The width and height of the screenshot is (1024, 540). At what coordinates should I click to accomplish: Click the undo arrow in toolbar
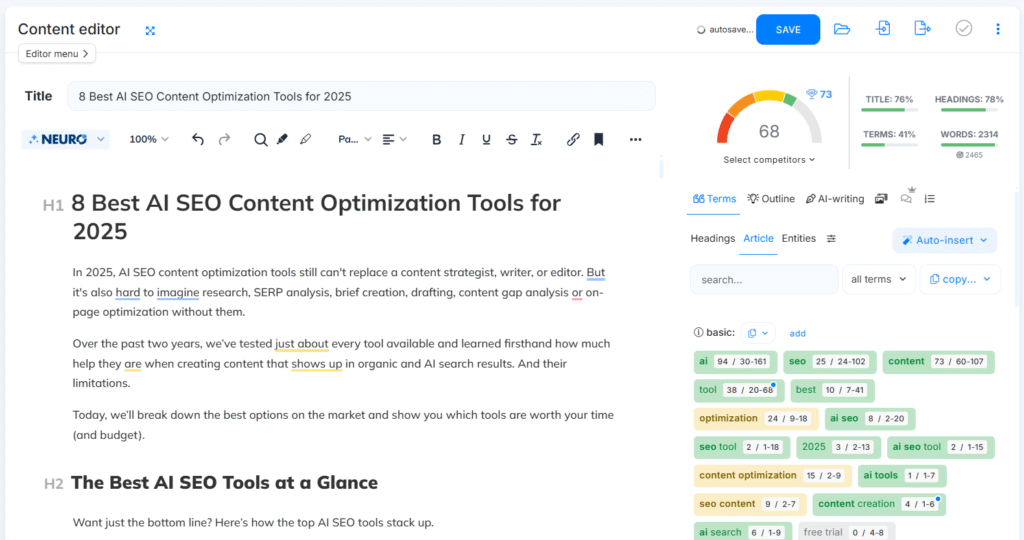(198, 140)
